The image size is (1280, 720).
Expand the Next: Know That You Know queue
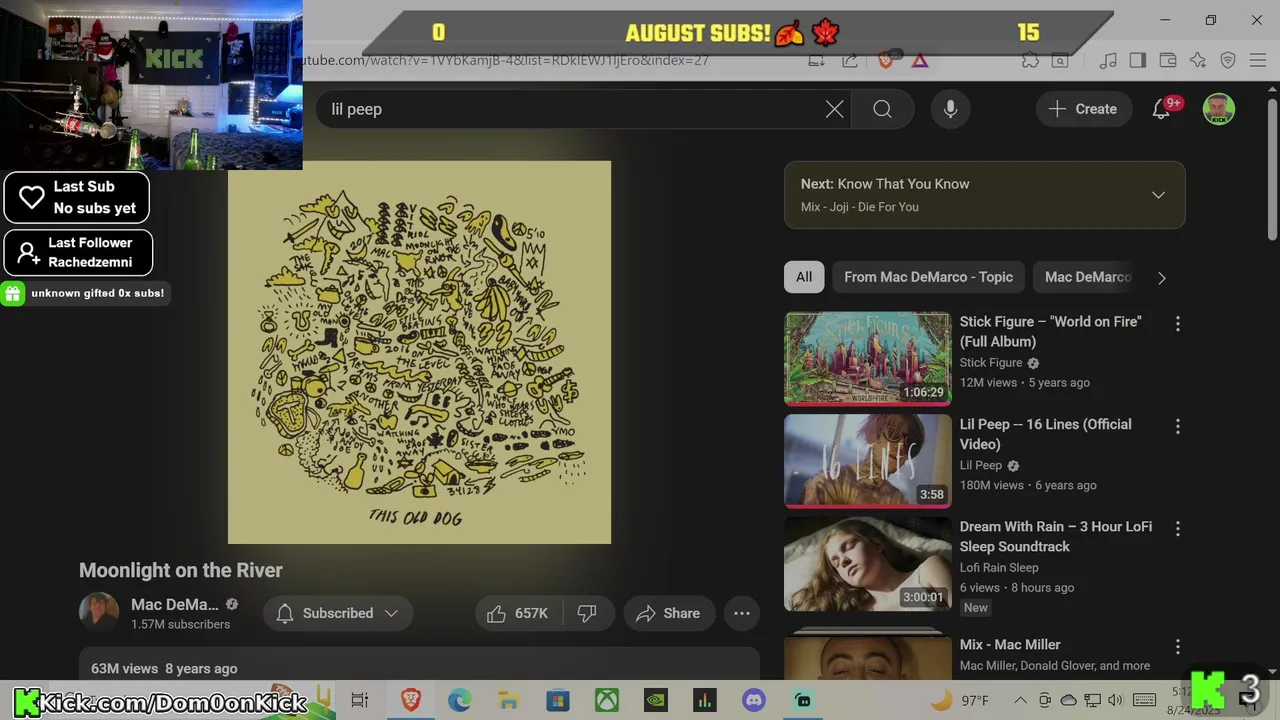click(1158, 195)
